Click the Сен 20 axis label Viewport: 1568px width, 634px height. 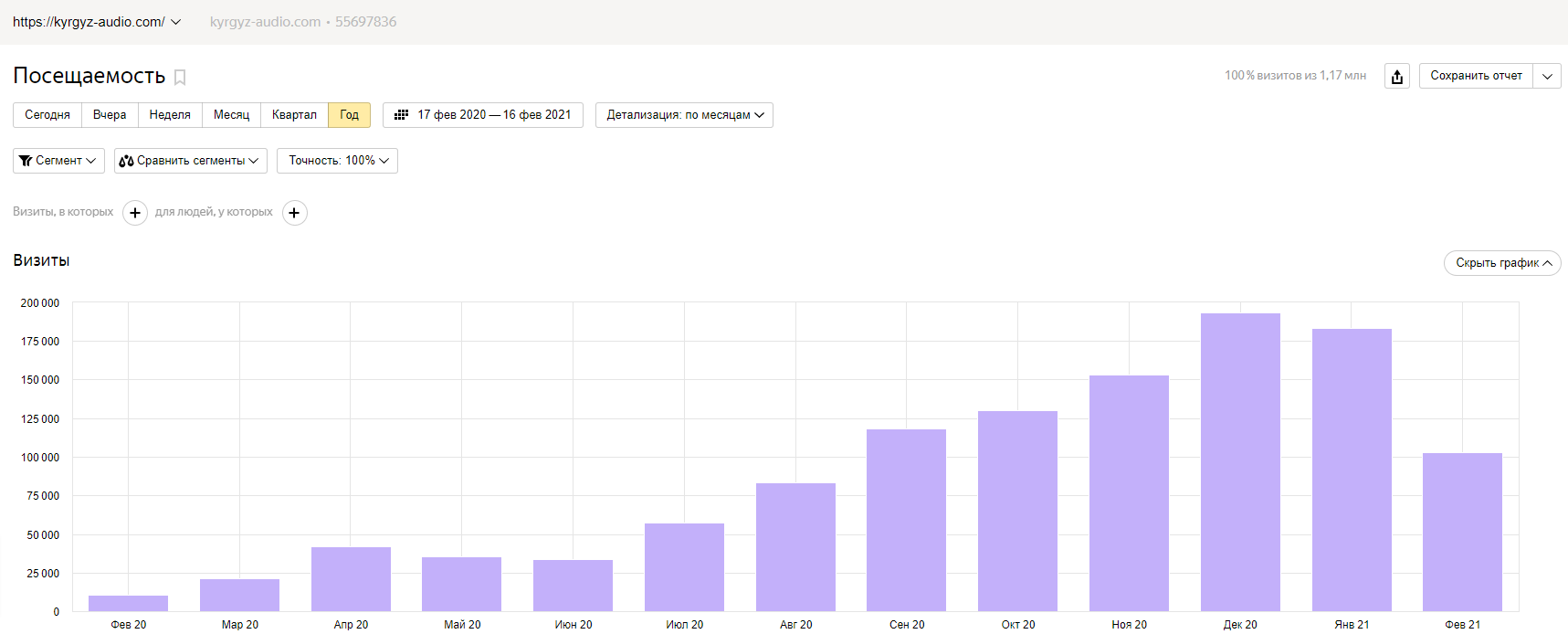pos(907,625)
